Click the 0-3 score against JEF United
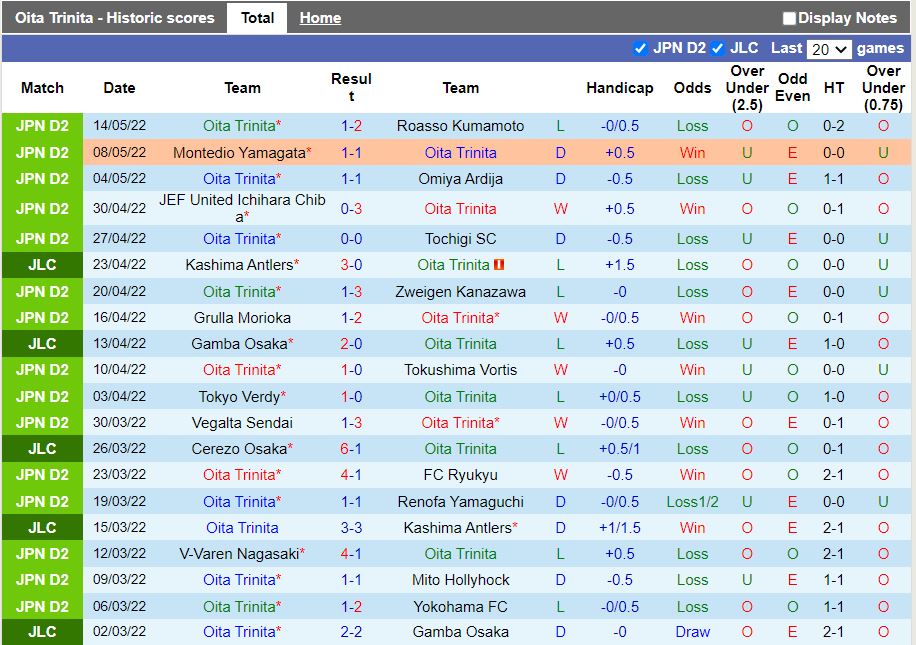Screen dimensions: 916x645 pyautogui.click(x=351, y=209)
